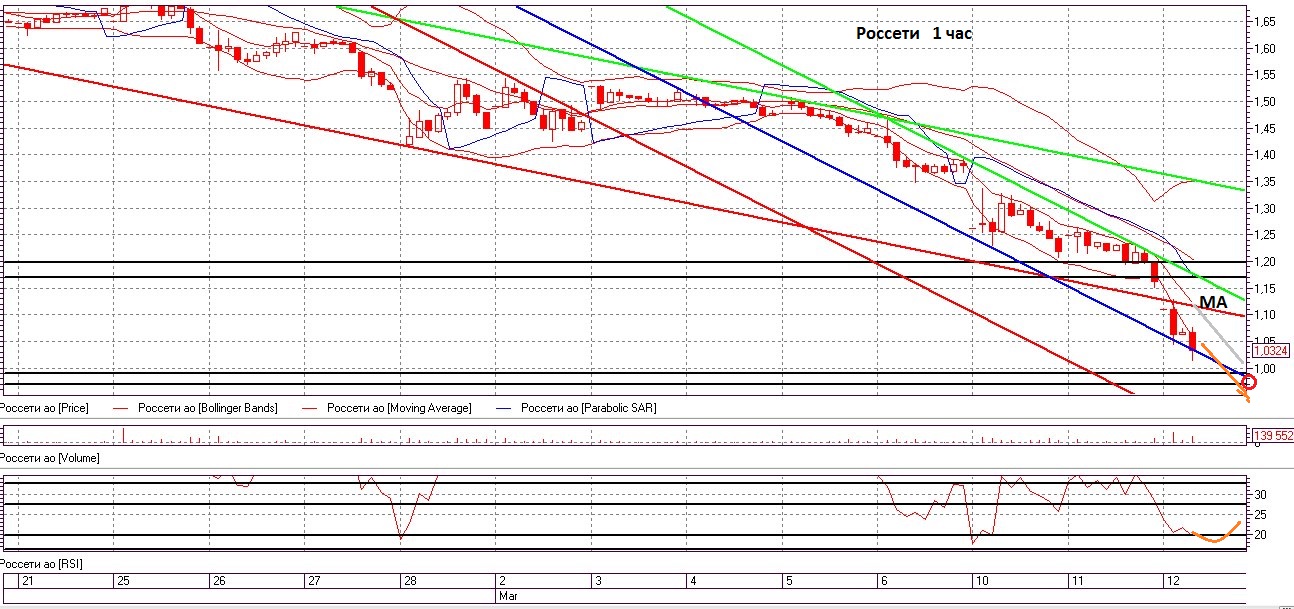Select the "Россети ао [Parabolic SAR]" legend entry
Screen dimensions: 1294x609
[589, 408]
